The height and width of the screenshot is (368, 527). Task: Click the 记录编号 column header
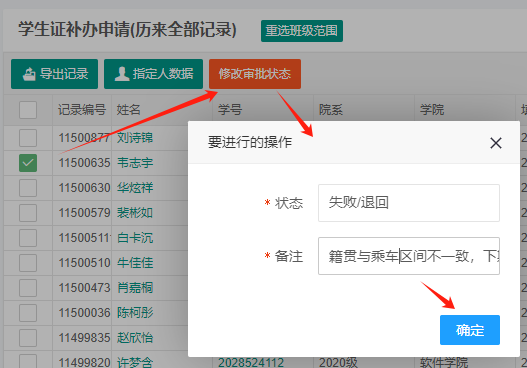82,110
